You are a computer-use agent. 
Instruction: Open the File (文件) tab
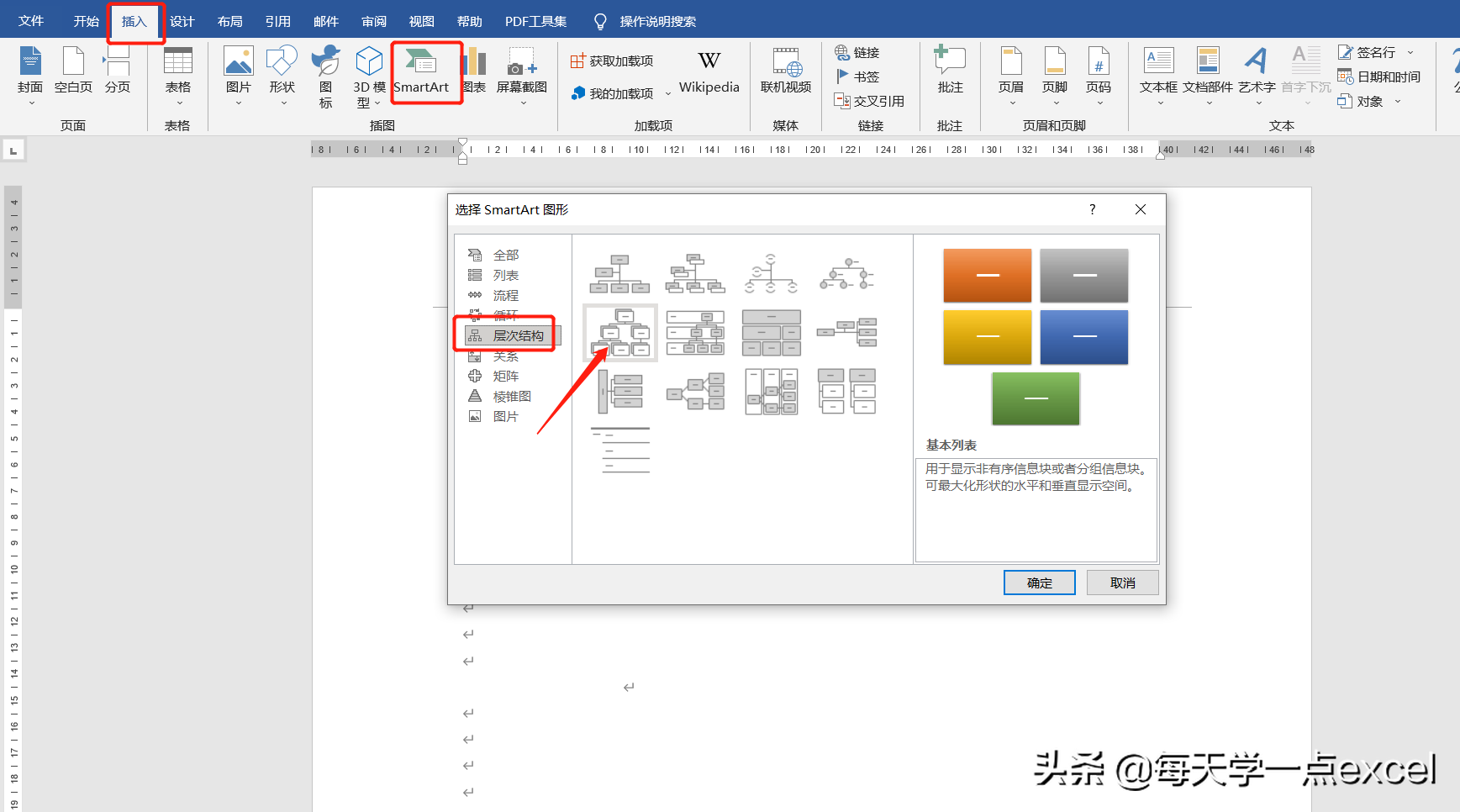[x=31, y=21]
